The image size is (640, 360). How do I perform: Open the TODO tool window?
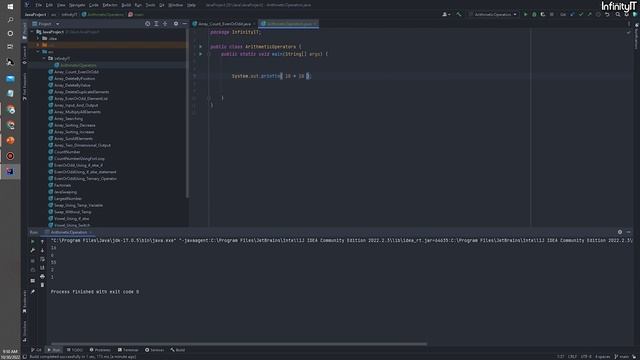point(75,350)
